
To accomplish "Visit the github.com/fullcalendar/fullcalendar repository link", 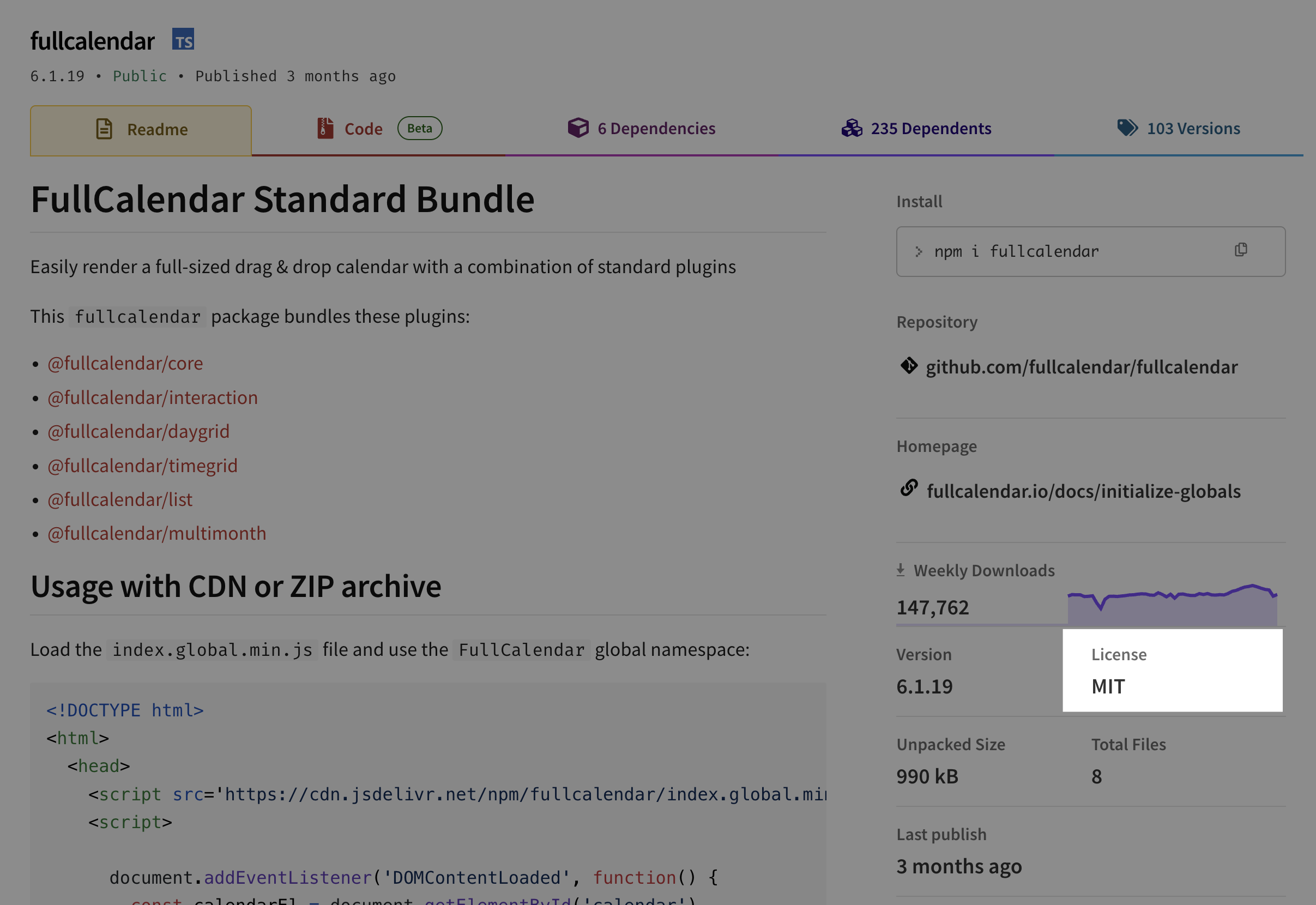I will click(x=1081, y=367).
